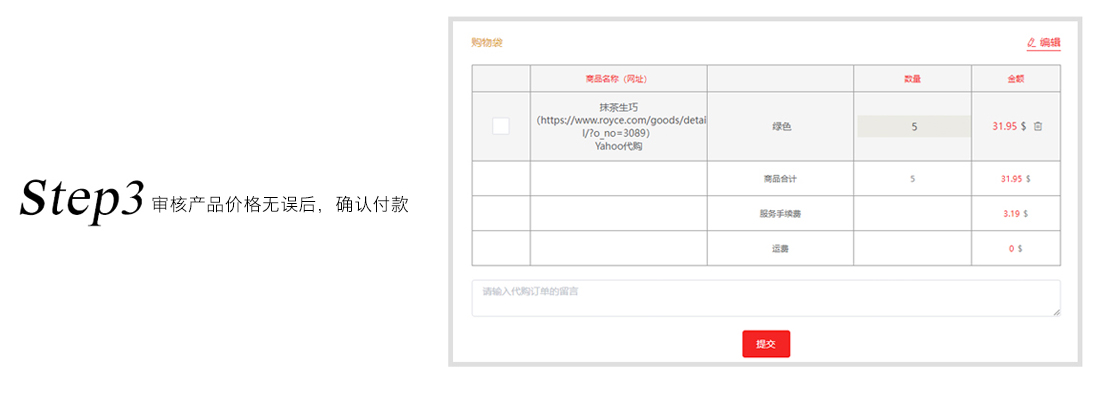
Task: Click the item price 31.95 $ beside trash icon
Action: (1009, 126)
